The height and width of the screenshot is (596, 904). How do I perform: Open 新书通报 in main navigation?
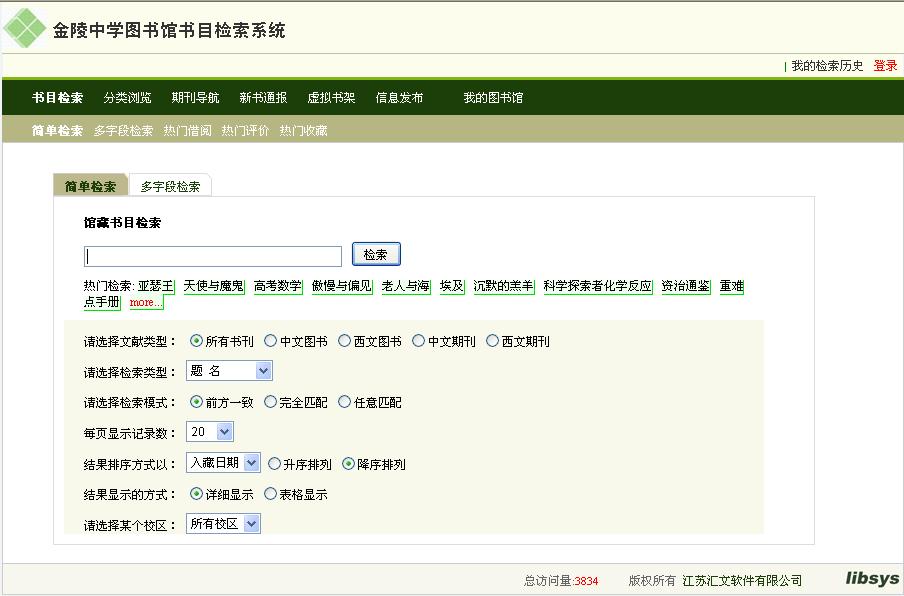coord(263,97)
